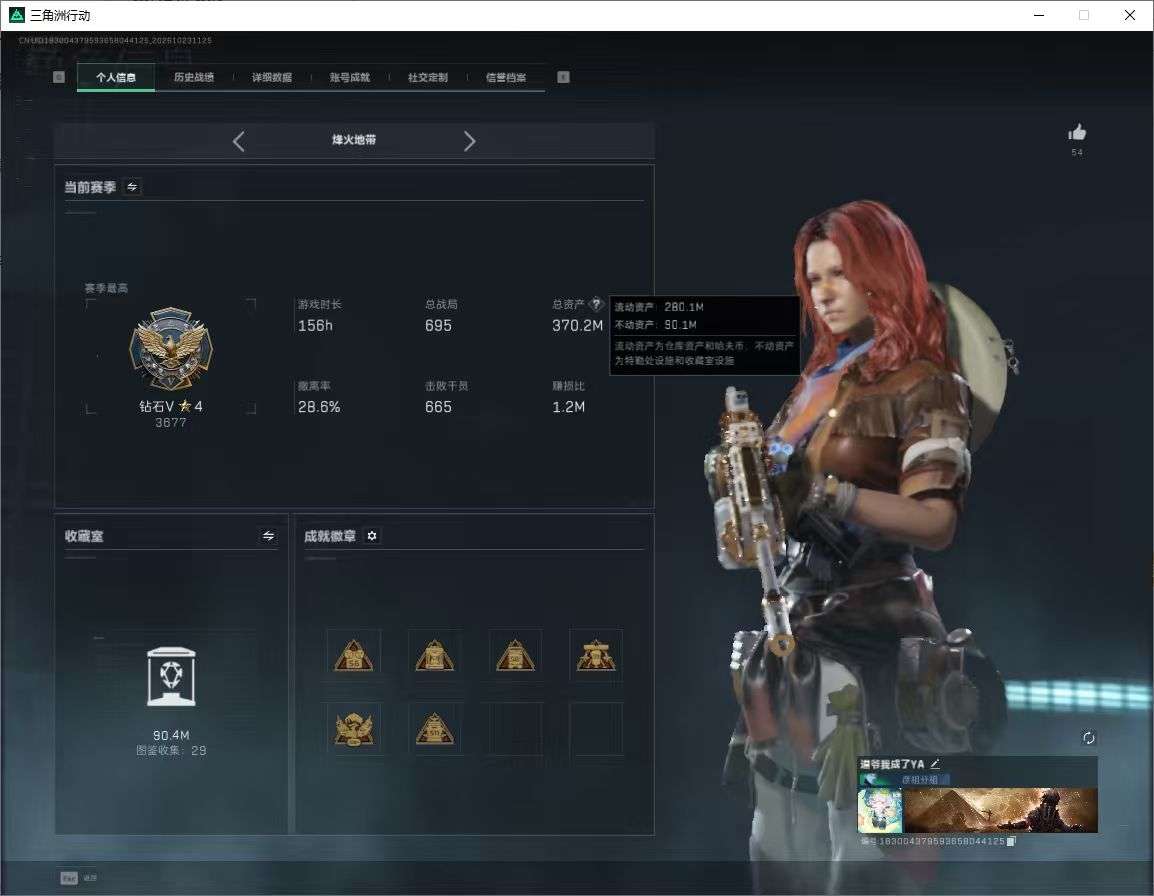Edit the nickname with the pencil icon

(x=935, y=763)
